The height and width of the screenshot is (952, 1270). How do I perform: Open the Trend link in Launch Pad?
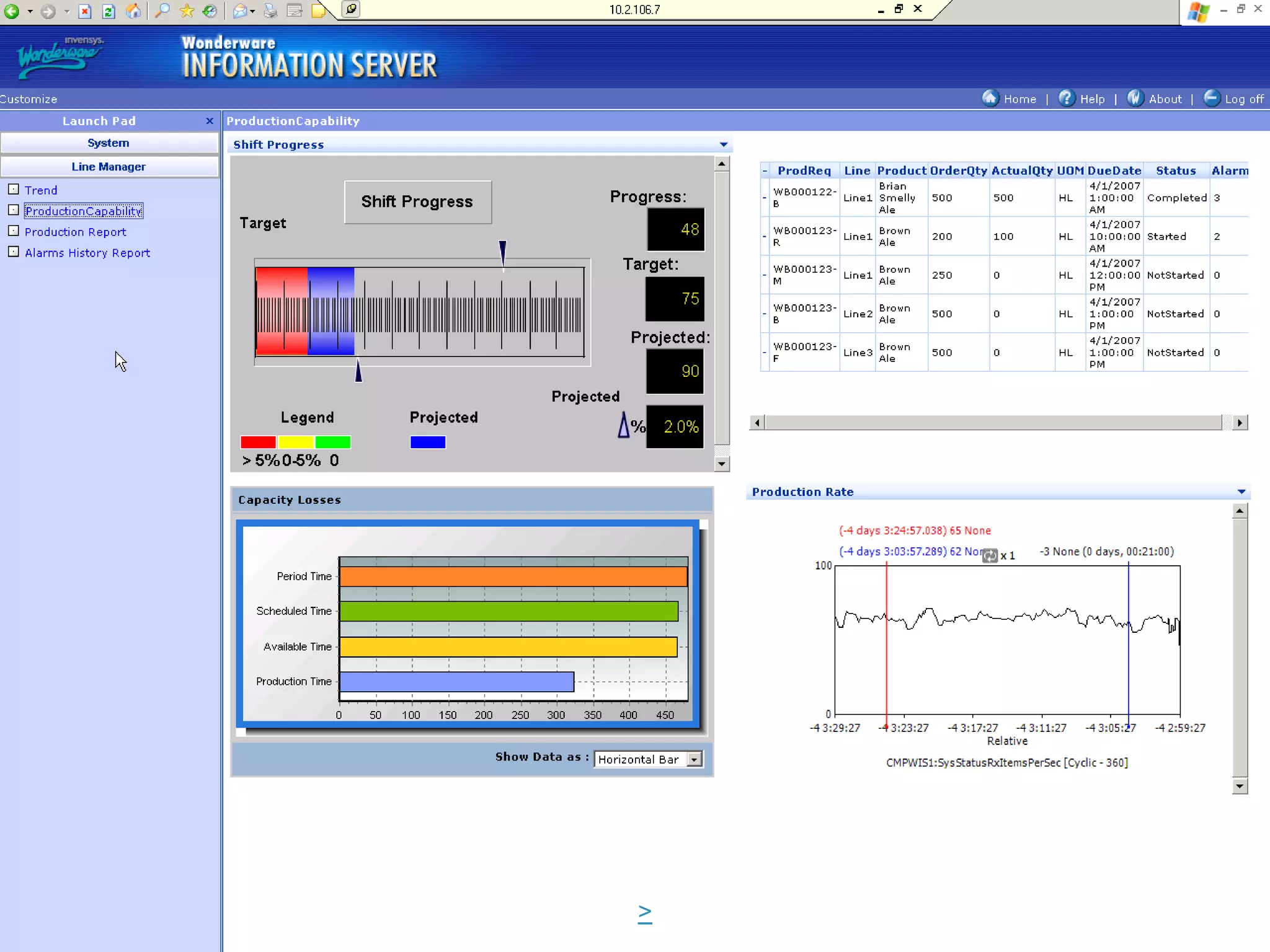tap(41, 190)
